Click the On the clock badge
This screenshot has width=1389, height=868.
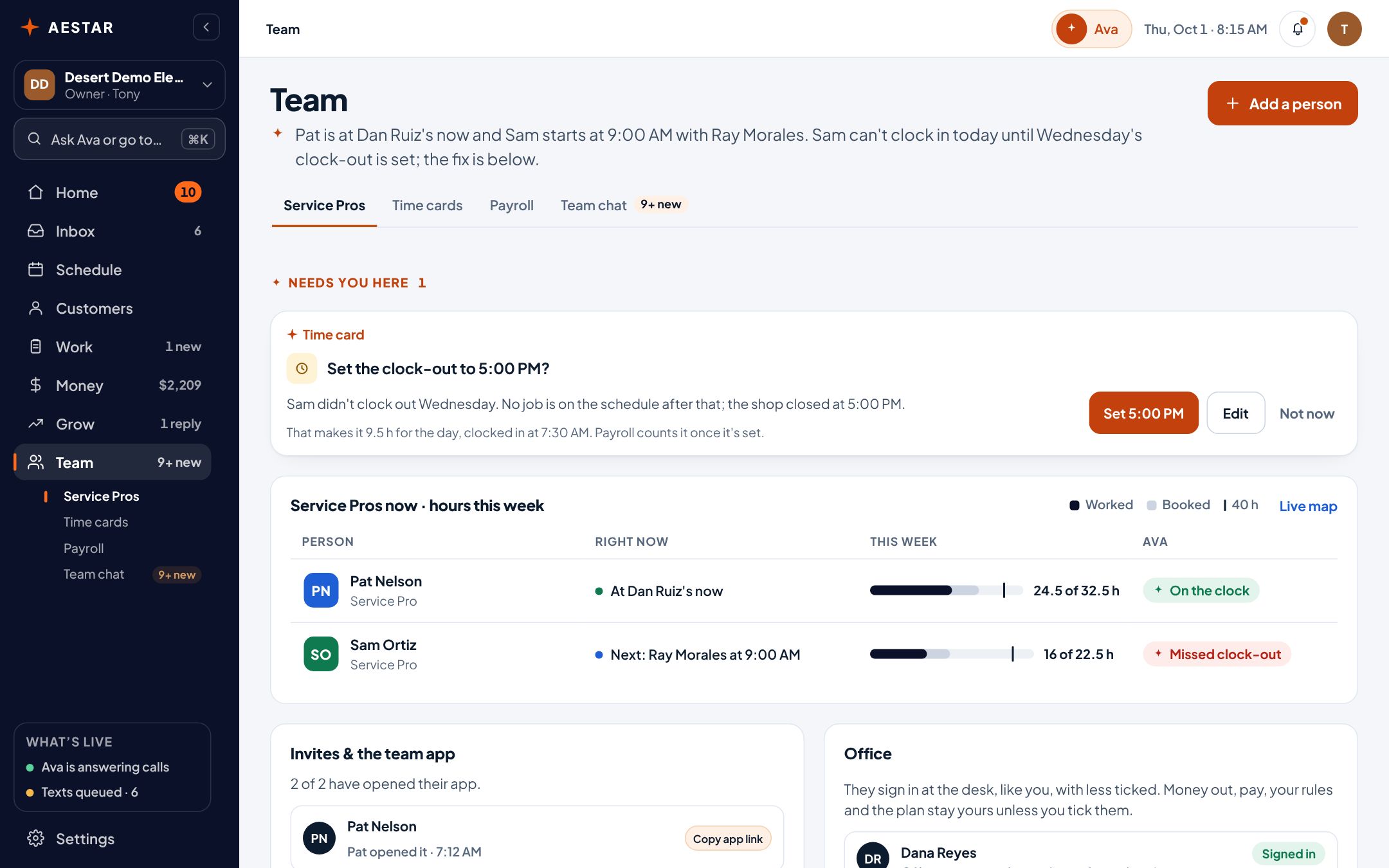pyautogui.click(x=1201, y=590)
